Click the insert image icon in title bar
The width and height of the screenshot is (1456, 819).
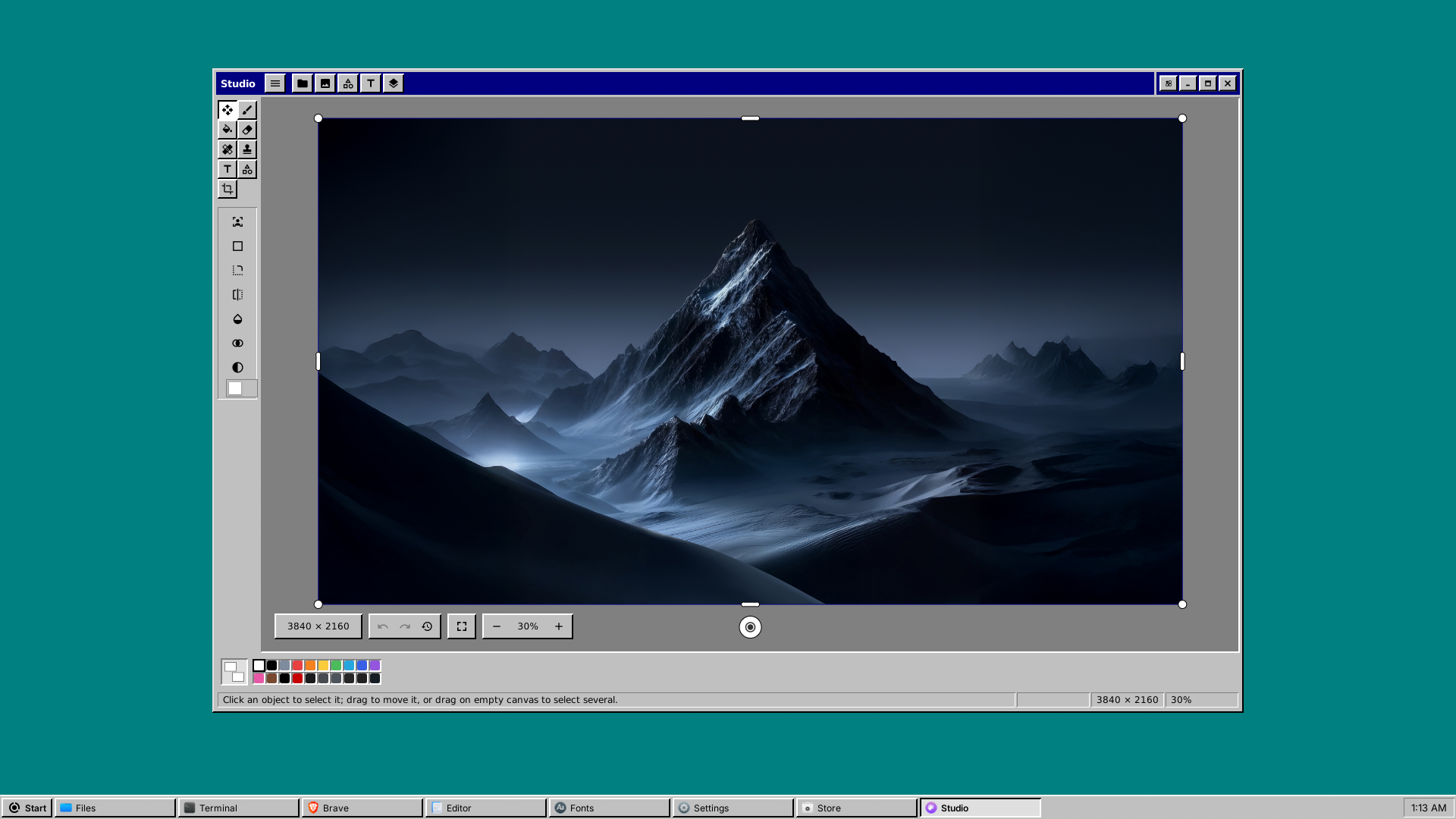[x=325, y=83]
